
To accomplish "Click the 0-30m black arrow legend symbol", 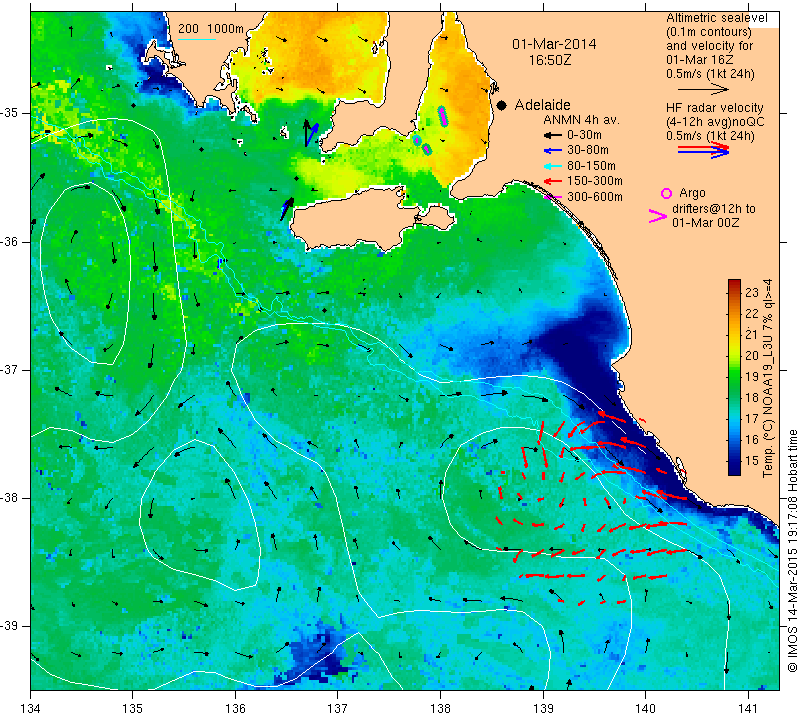I will click(x=552, y=135).
